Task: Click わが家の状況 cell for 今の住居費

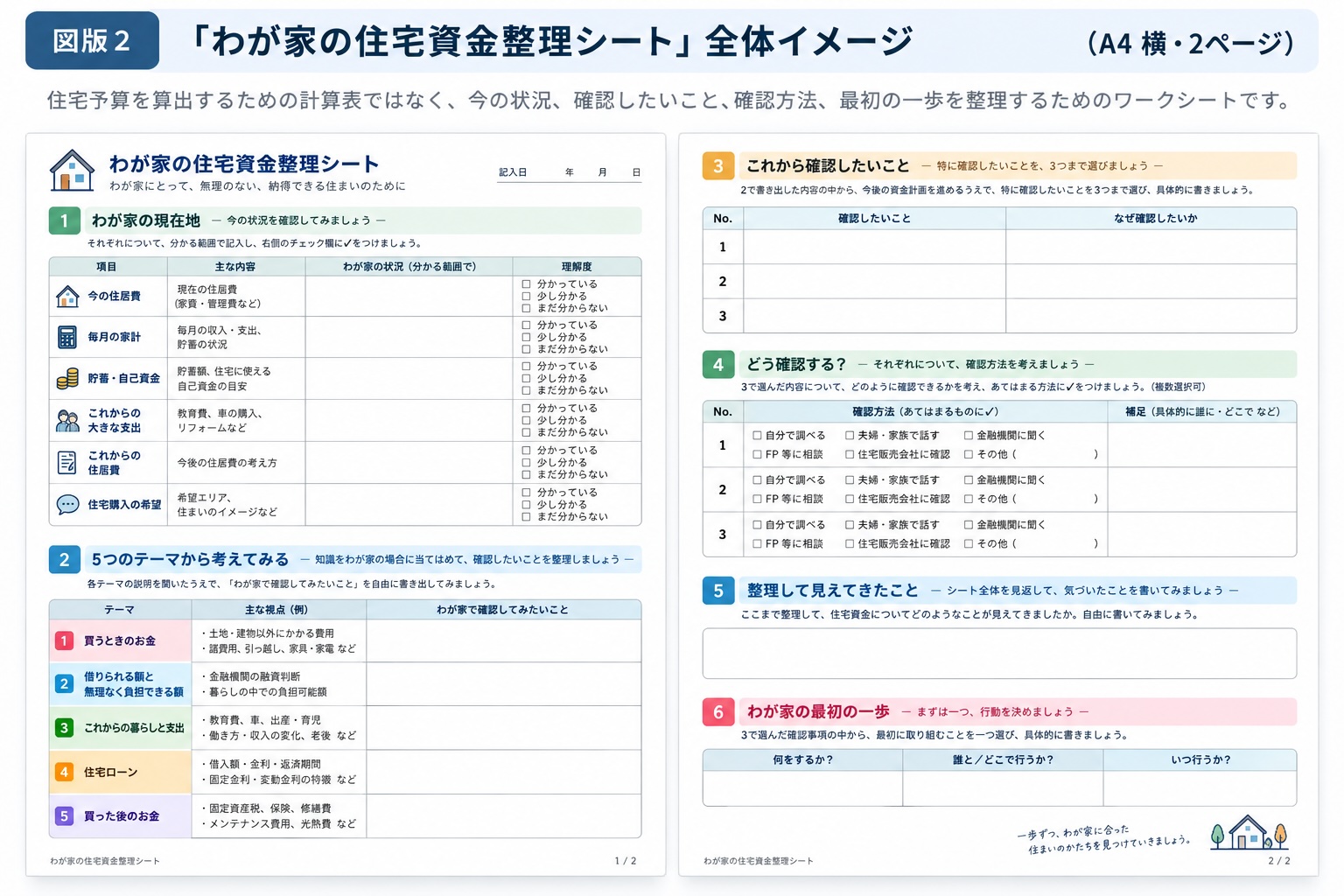Action: point(409,296)
